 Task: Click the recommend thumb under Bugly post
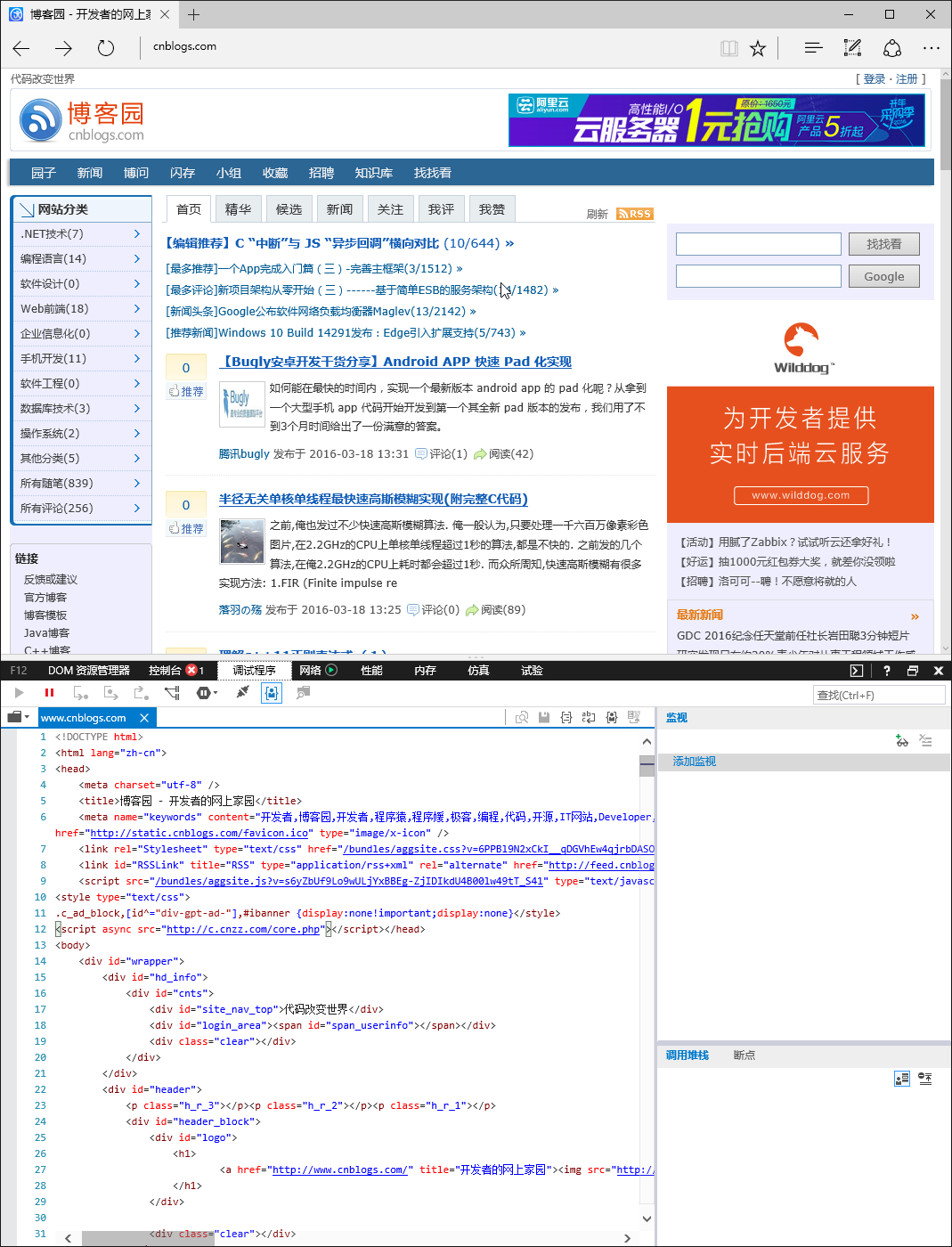[x=186, y=391]
